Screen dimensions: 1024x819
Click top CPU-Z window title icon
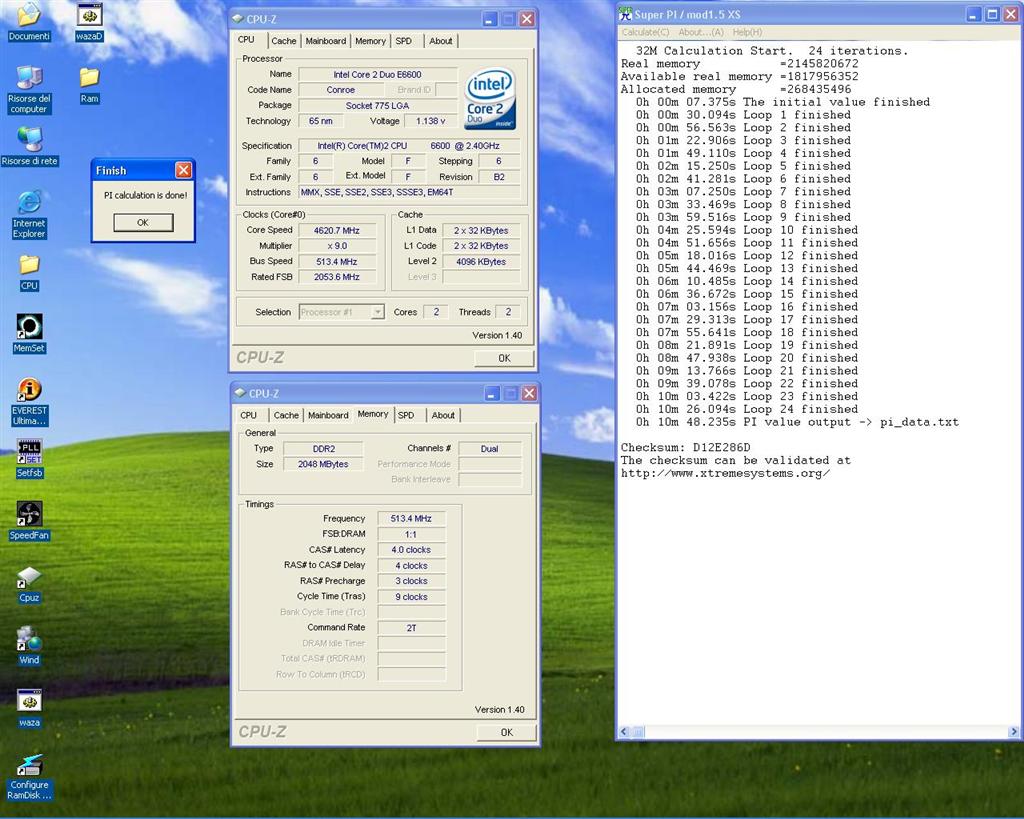pos(238,19)
